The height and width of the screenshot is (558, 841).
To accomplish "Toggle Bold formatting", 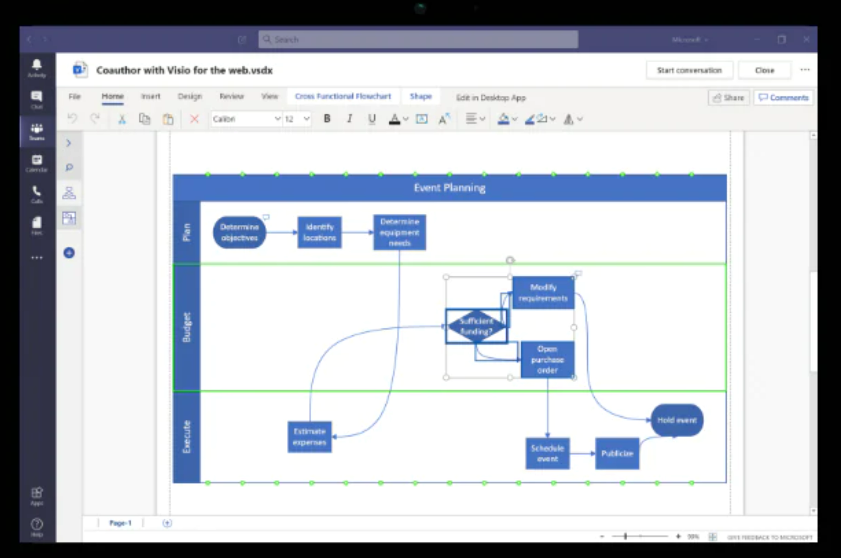I will coord(327,119).
